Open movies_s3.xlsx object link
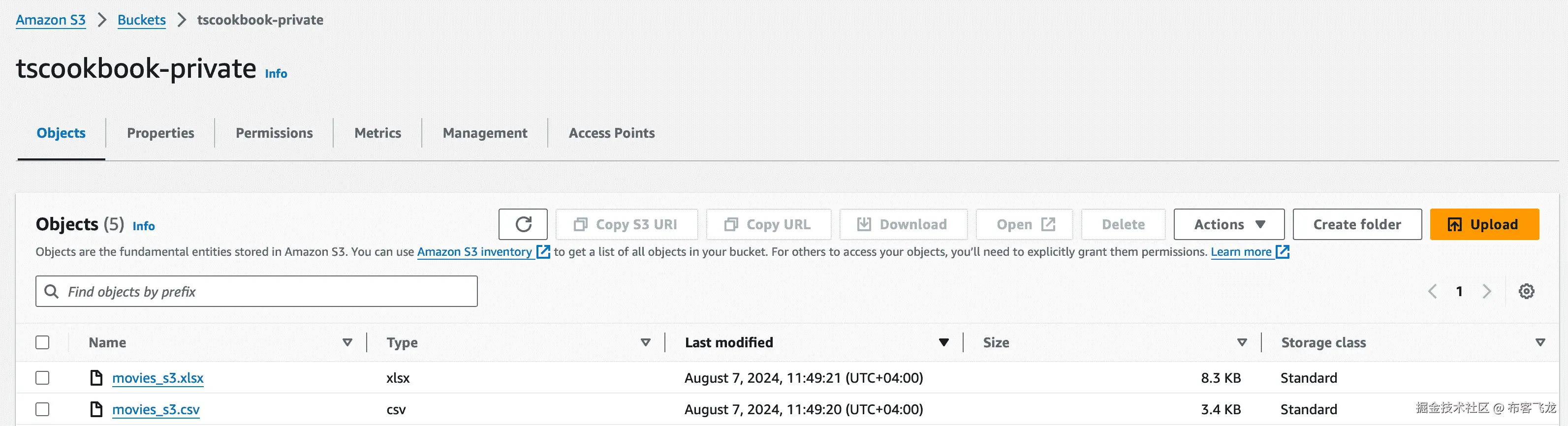This screenshot has height=426, width=1568. point(157,378)
